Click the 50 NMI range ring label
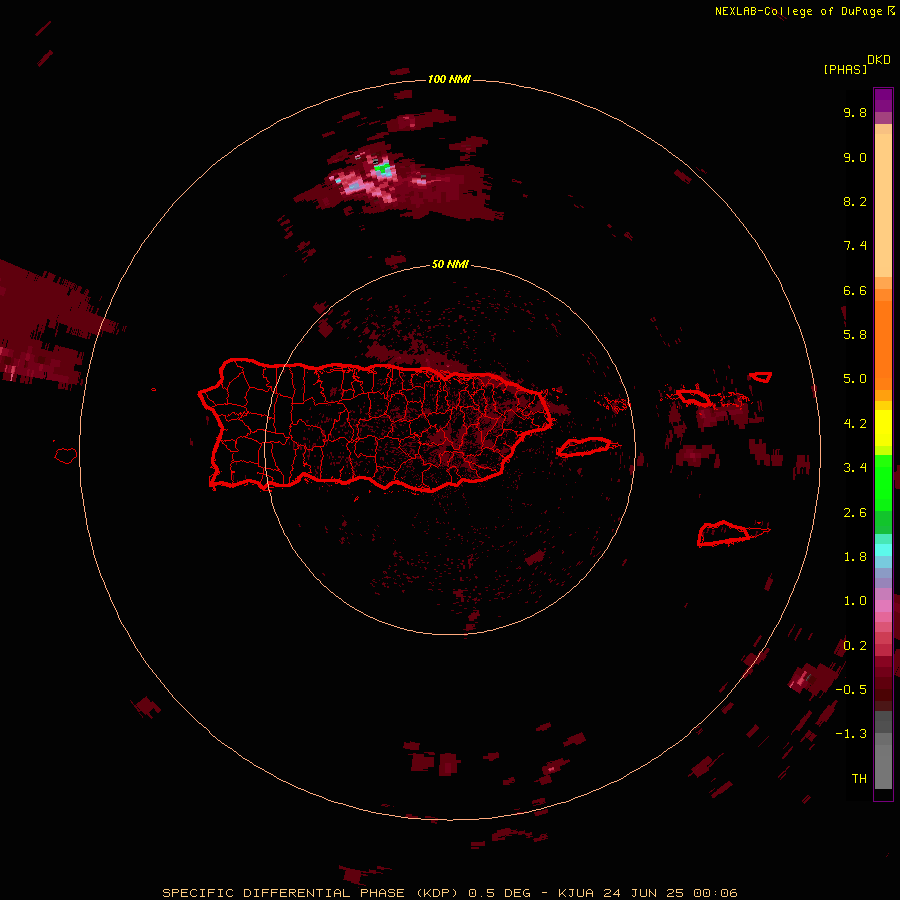The width and height of the screenshot is (900, 900). (x=450, y=264)
